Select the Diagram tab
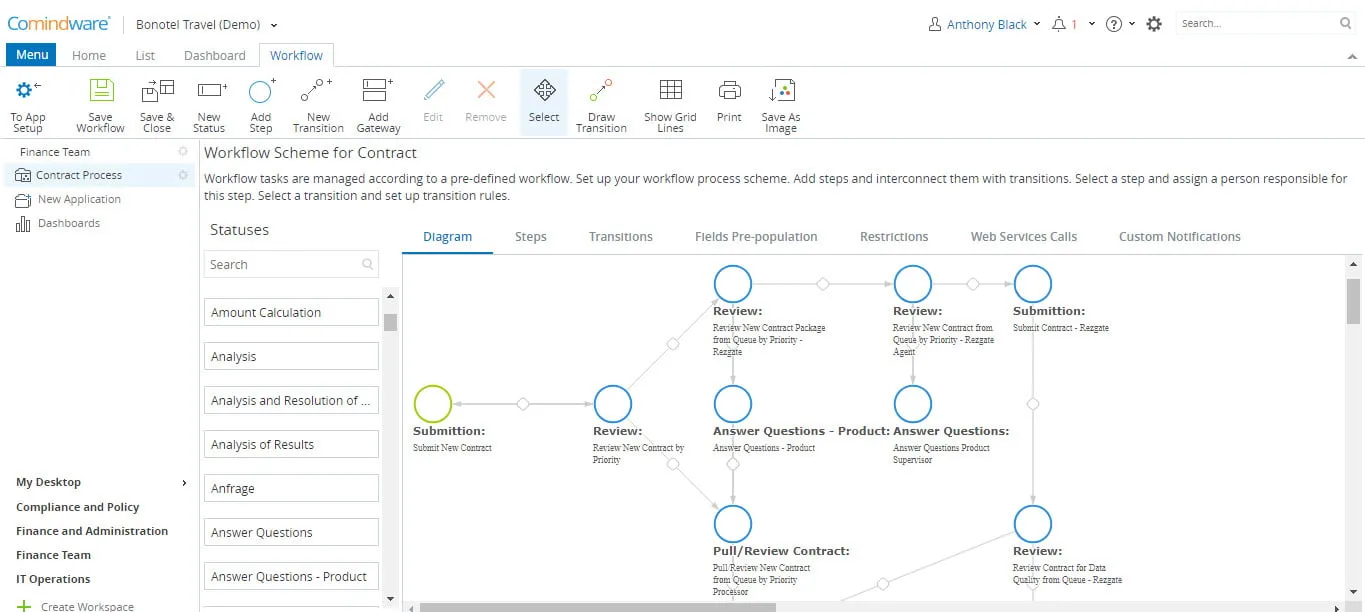The image size is (1365, 612). click(x=447, y=237)
